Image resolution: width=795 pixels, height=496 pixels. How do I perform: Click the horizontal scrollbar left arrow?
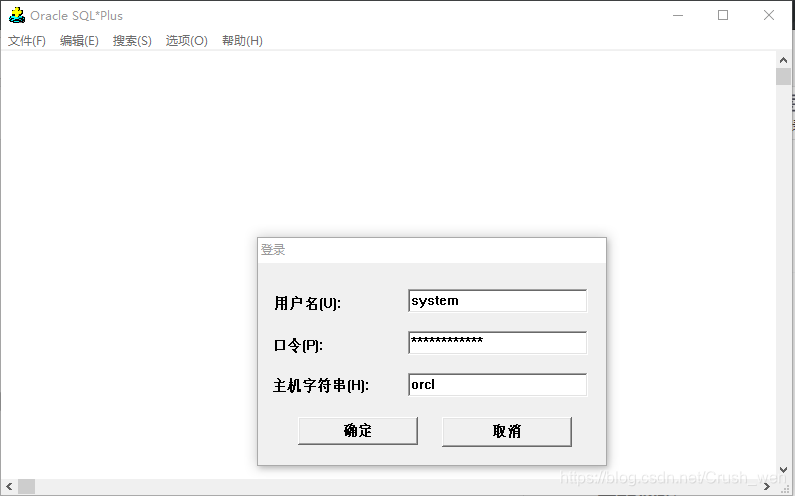(9, 486)
